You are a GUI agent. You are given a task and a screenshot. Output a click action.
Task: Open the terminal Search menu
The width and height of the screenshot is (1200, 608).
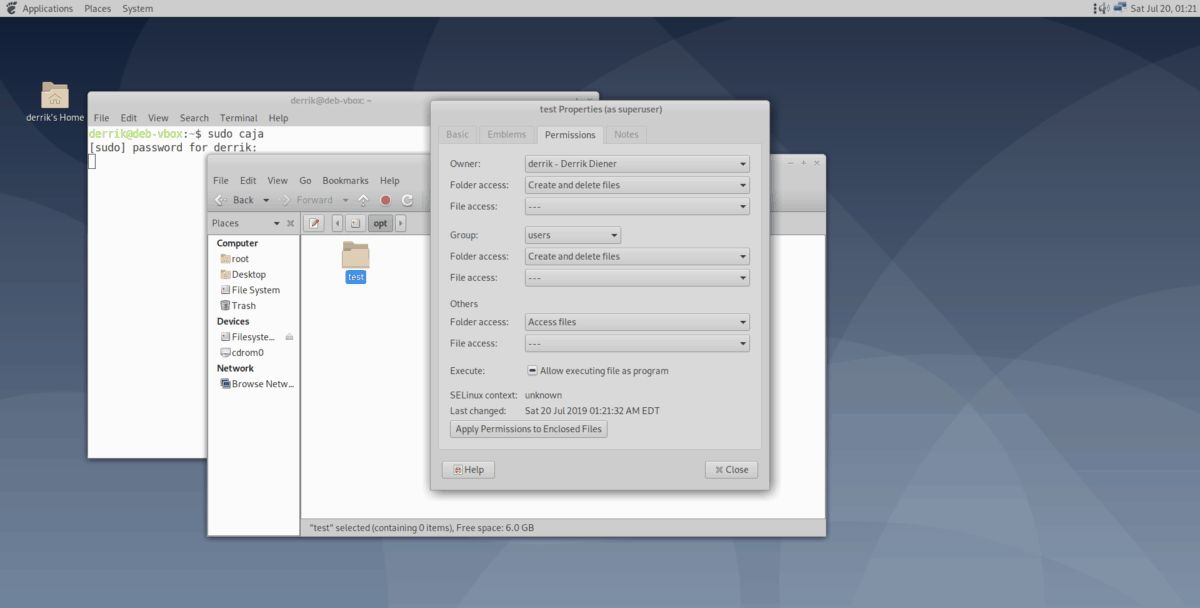[194, 118]
